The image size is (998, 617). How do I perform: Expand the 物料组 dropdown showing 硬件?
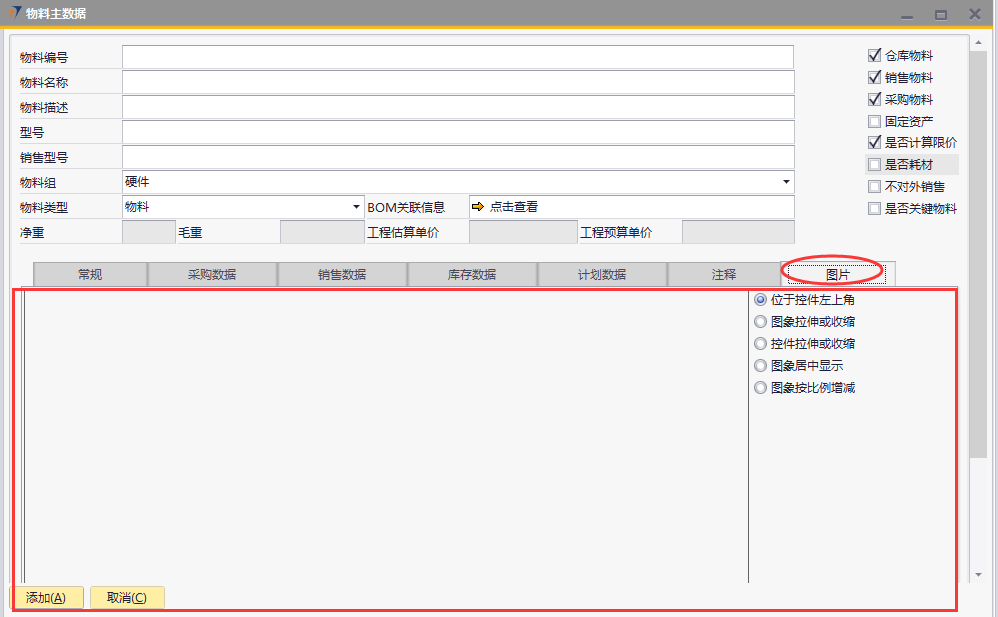pos(786,182)
